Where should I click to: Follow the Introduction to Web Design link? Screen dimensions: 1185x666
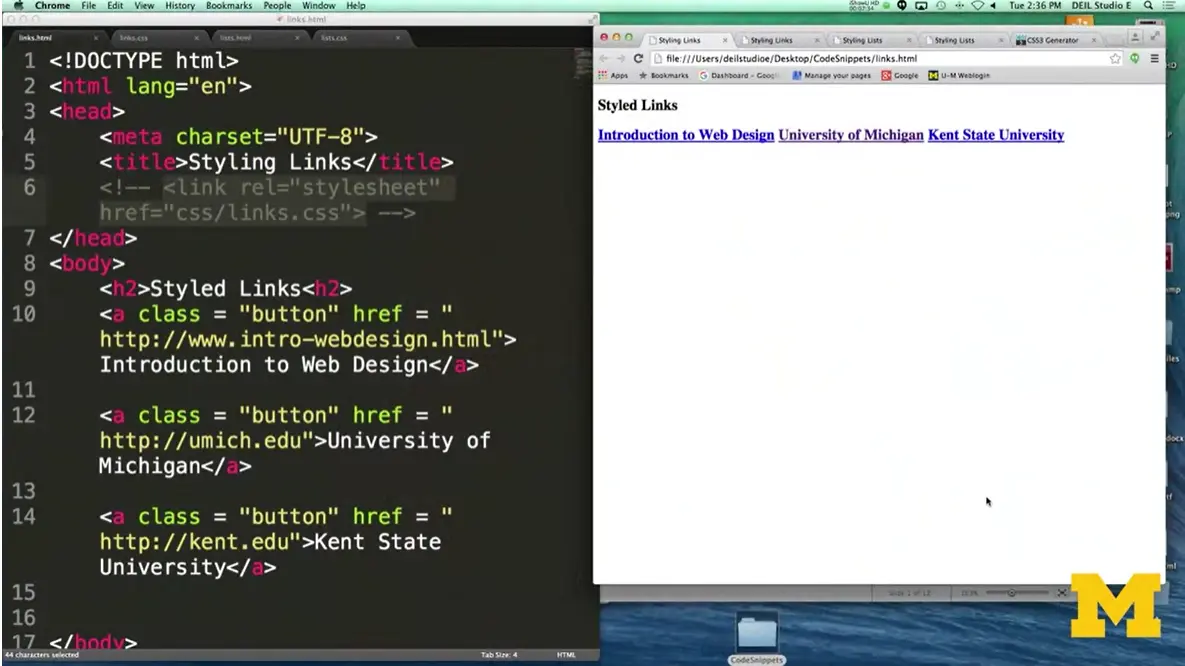click(686, 135)
